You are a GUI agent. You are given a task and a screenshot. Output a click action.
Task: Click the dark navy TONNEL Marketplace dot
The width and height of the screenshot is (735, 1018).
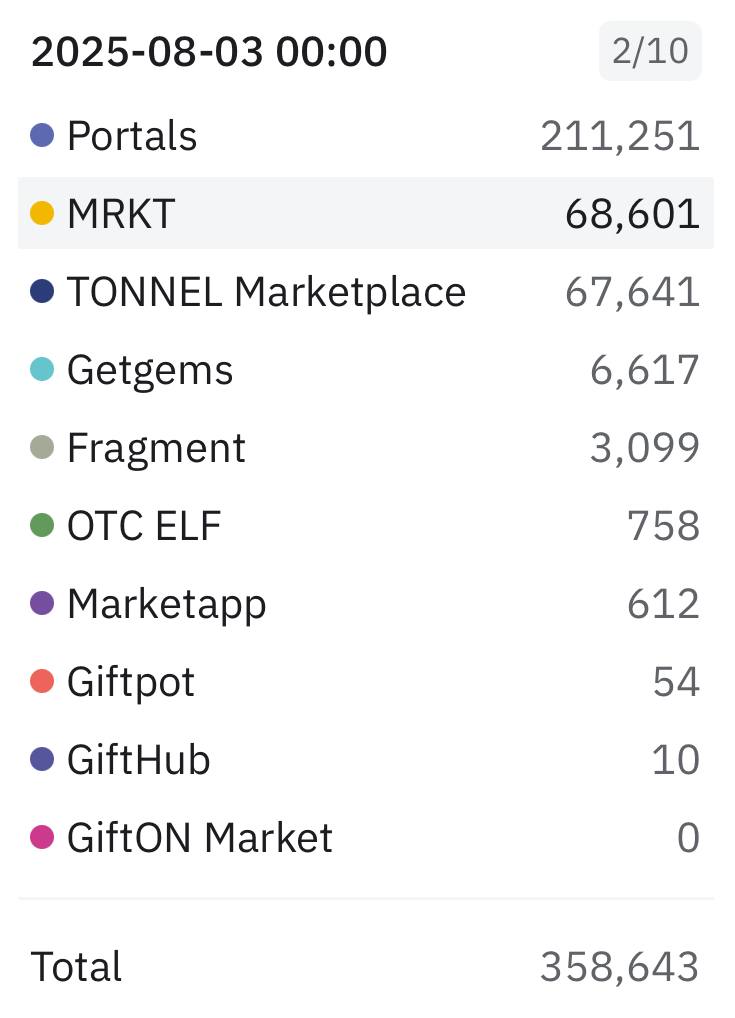(x=42, y=291)
